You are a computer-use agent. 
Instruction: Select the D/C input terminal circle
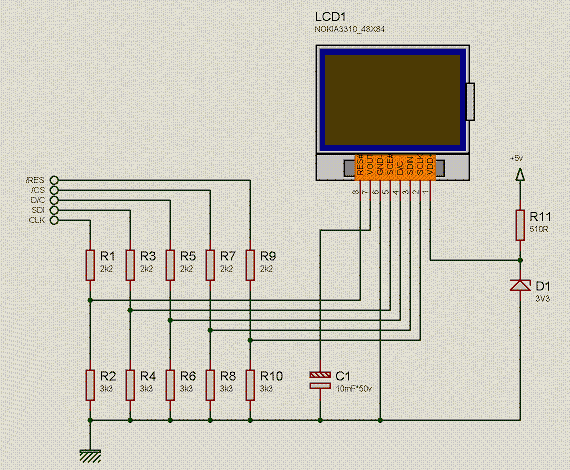(x=54, y=200)
